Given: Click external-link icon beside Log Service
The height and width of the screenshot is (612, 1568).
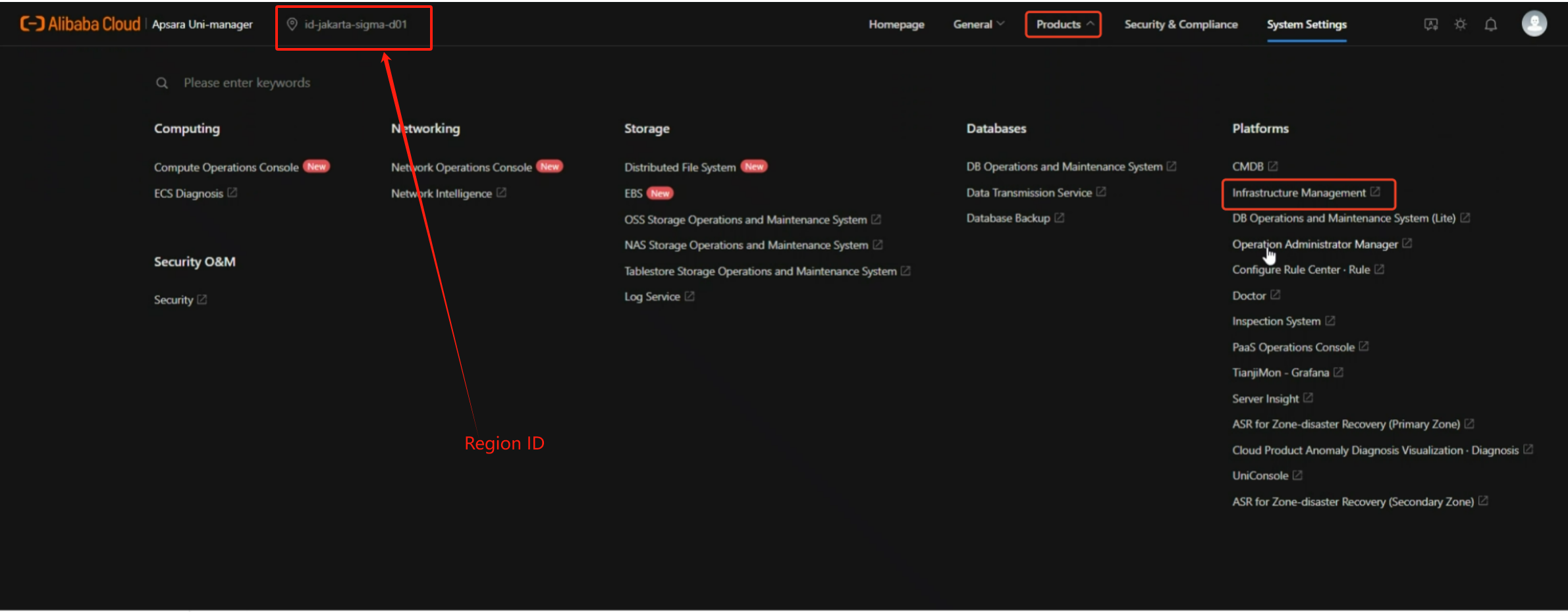Looking at the screenshot, I should (689, 296).
